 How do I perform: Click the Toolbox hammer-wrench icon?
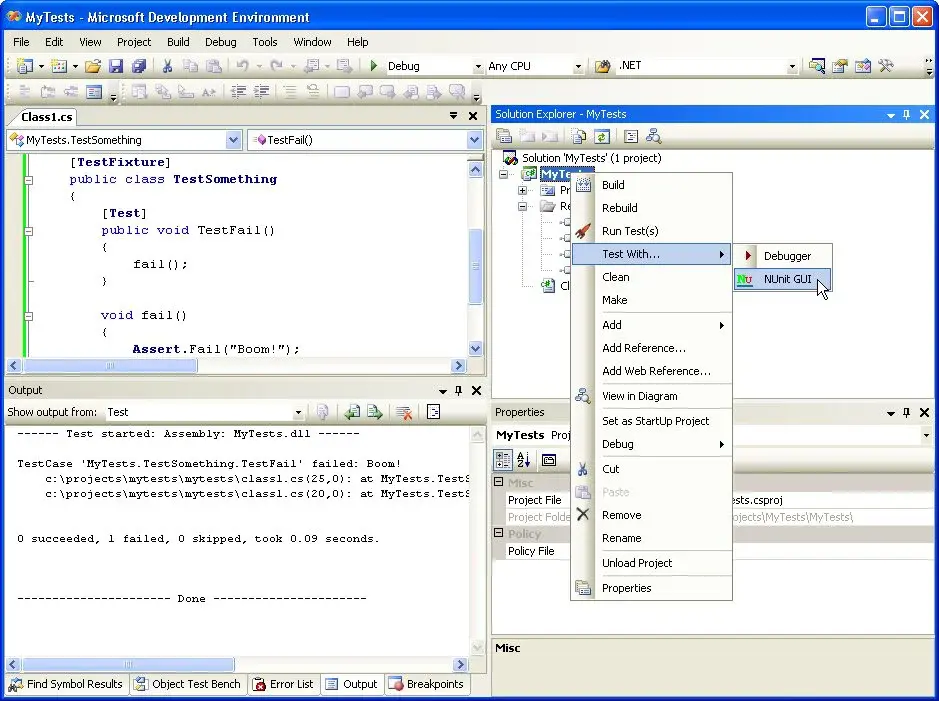coord(886,66)
